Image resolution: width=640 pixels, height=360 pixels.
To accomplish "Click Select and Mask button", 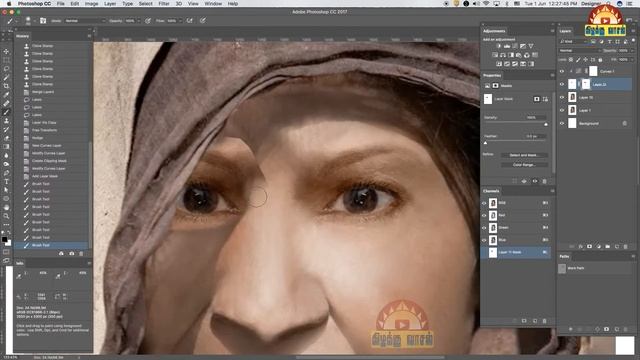I will click(524, 155).
